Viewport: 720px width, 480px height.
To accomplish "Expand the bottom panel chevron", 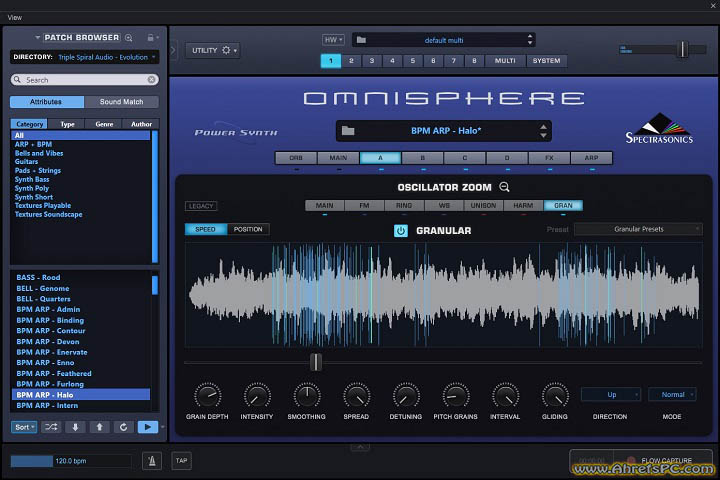I will click(360, 446).
